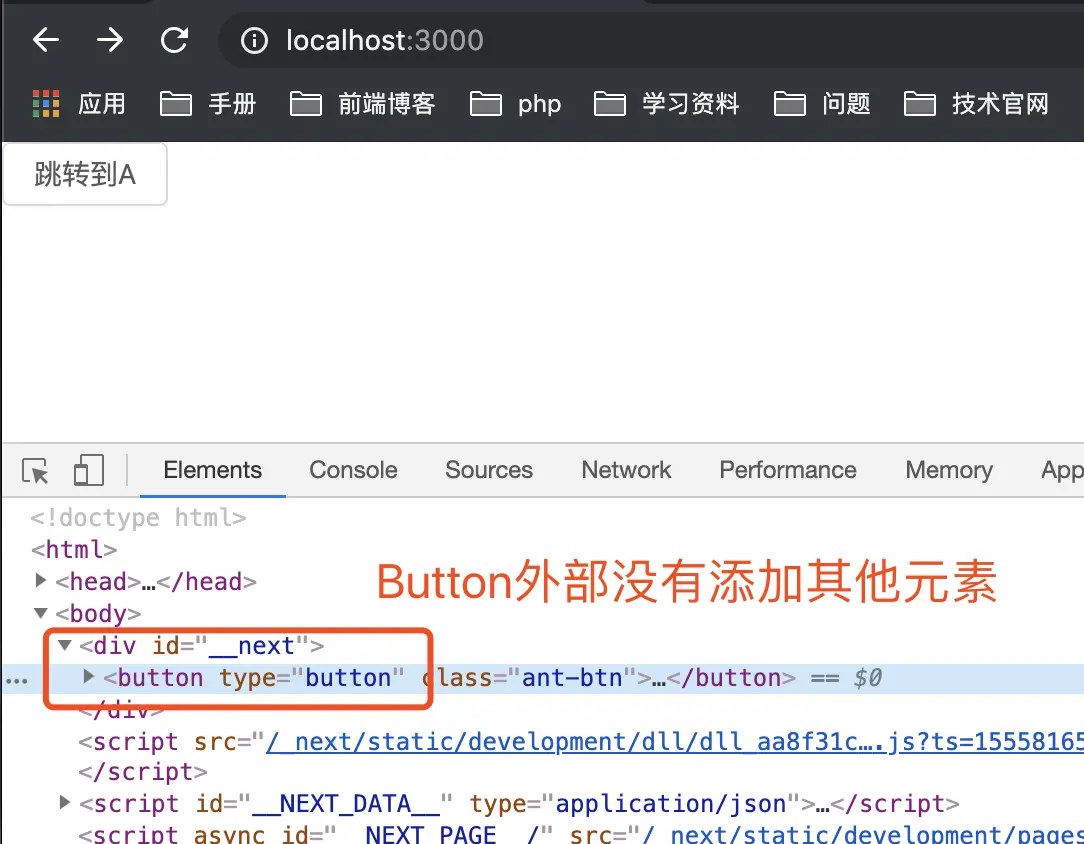This screenshot has width=1084, height=844.
Task: Open the php bookmark folder
Action: [515, 104]
